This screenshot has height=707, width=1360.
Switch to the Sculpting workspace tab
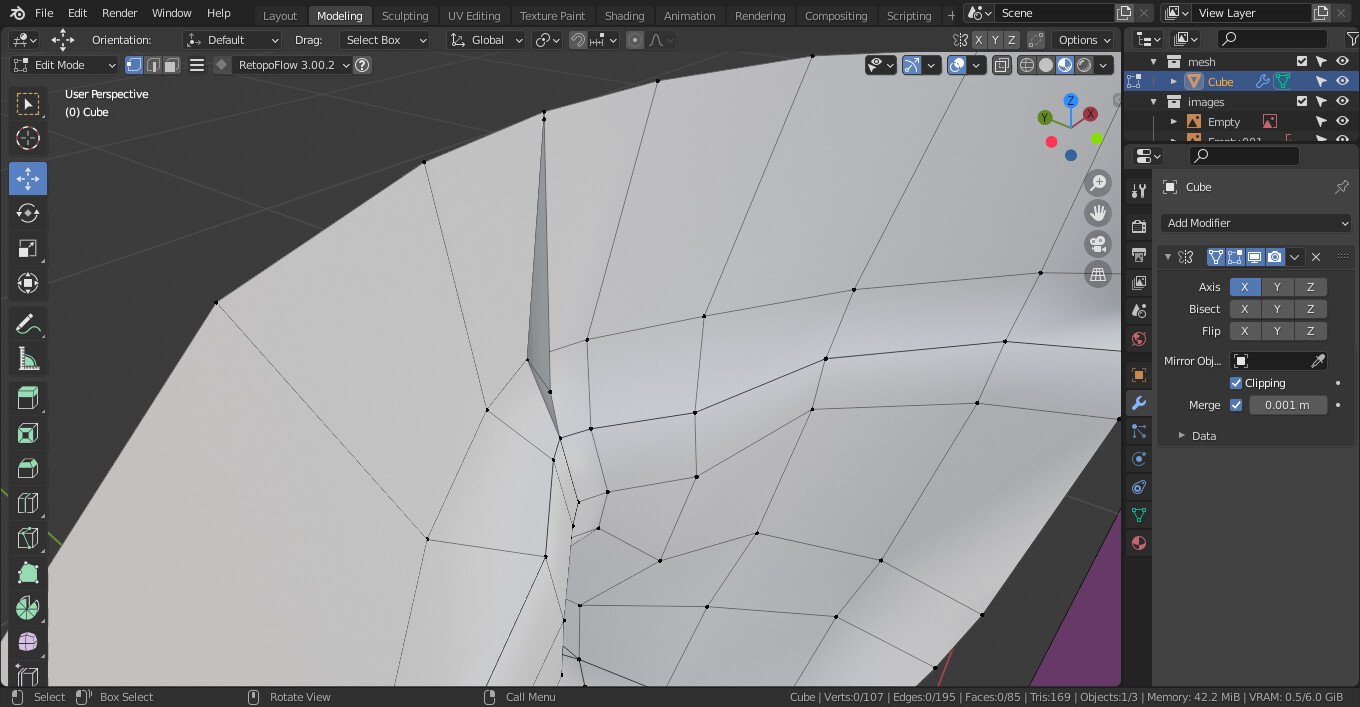(x=405, y=16)
